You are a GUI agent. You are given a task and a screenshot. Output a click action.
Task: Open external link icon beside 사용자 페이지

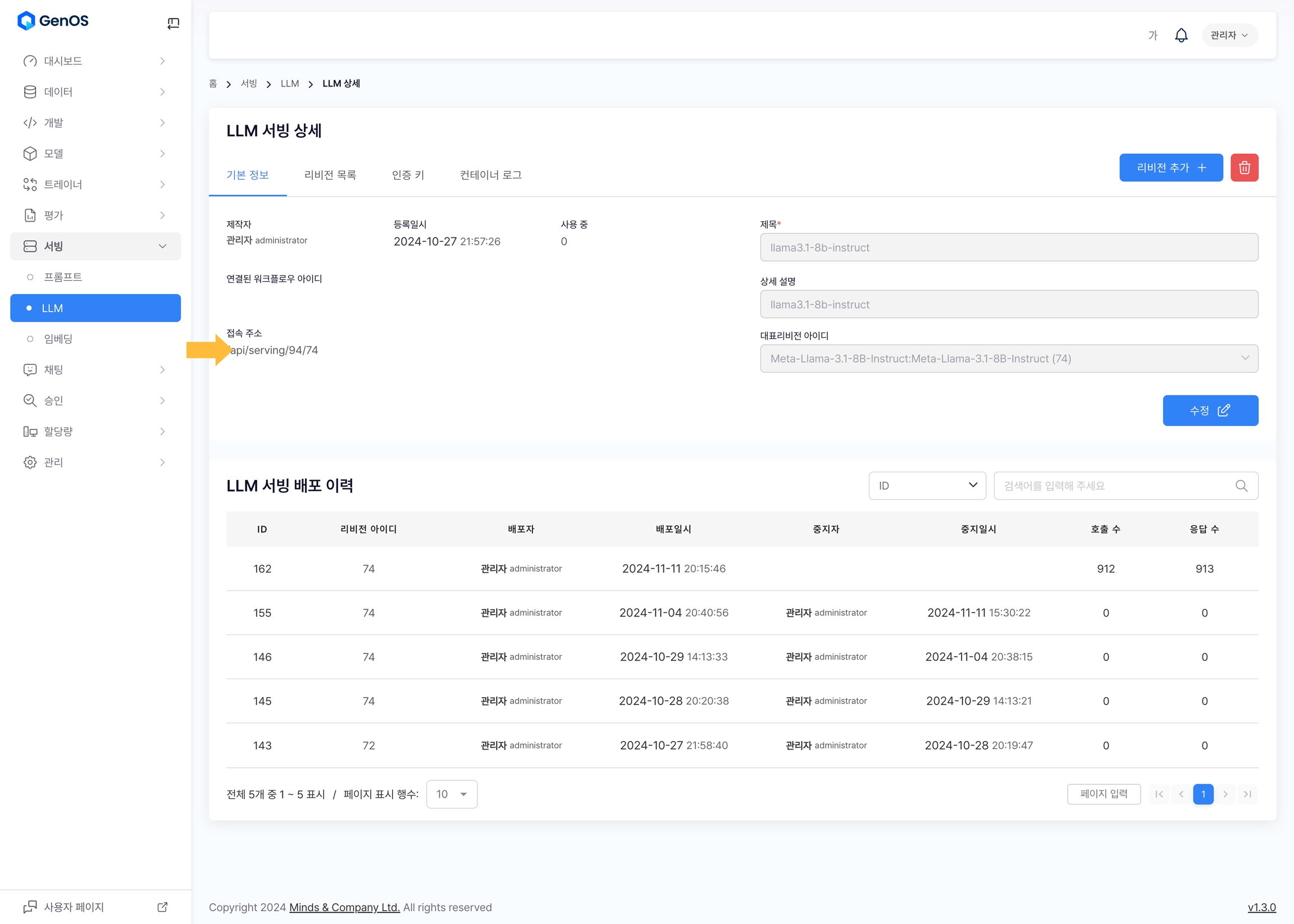[x=162, y=907]
